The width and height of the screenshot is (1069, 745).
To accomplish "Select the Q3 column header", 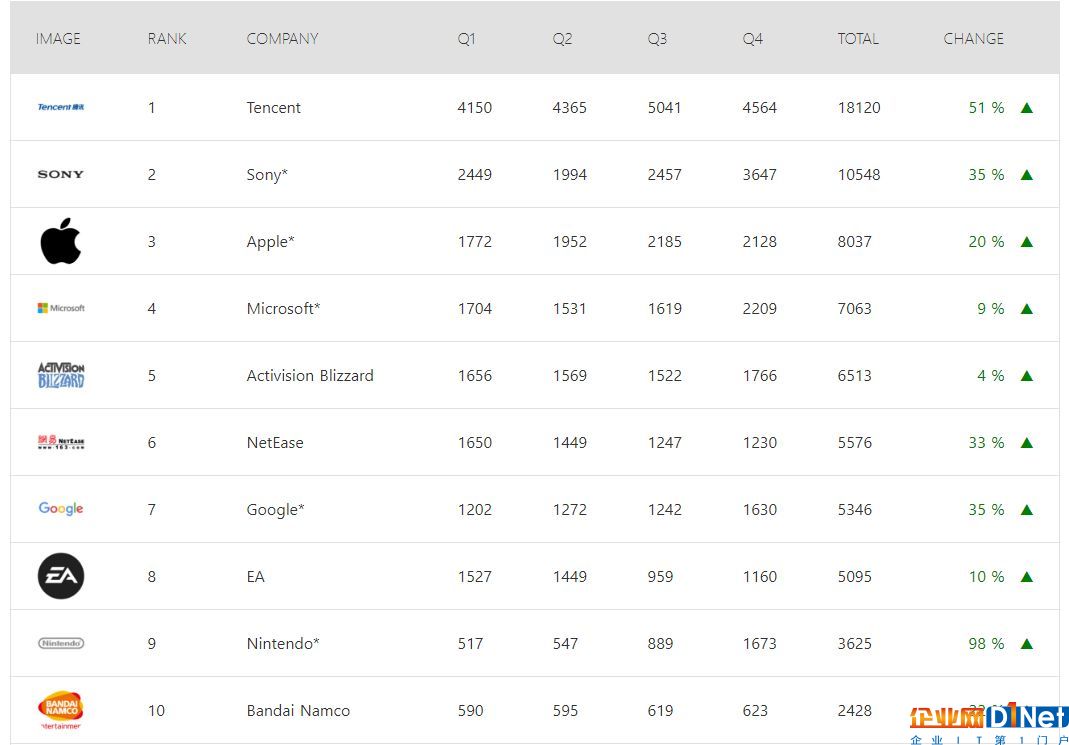I will click(x=657, y=39).
